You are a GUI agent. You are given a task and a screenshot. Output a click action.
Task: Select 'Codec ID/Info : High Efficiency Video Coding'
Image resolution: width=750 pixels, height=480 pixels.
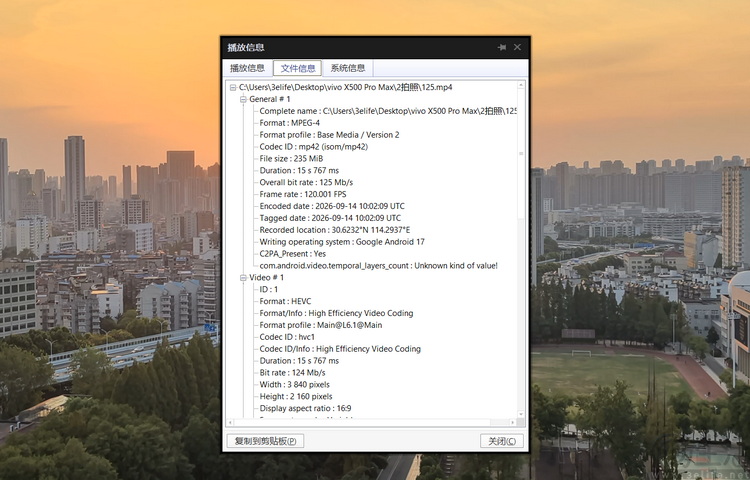pos(340,349)
